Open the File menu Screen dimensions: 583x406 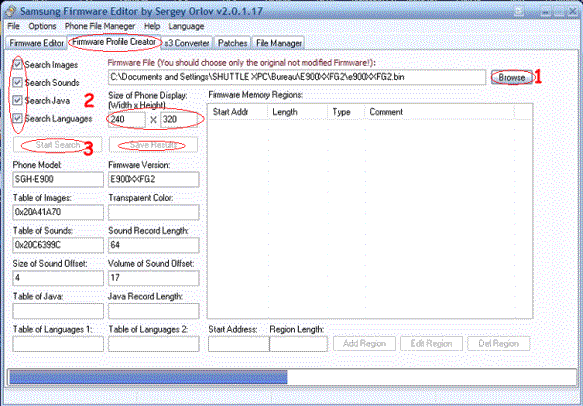[x=13, y=26]
